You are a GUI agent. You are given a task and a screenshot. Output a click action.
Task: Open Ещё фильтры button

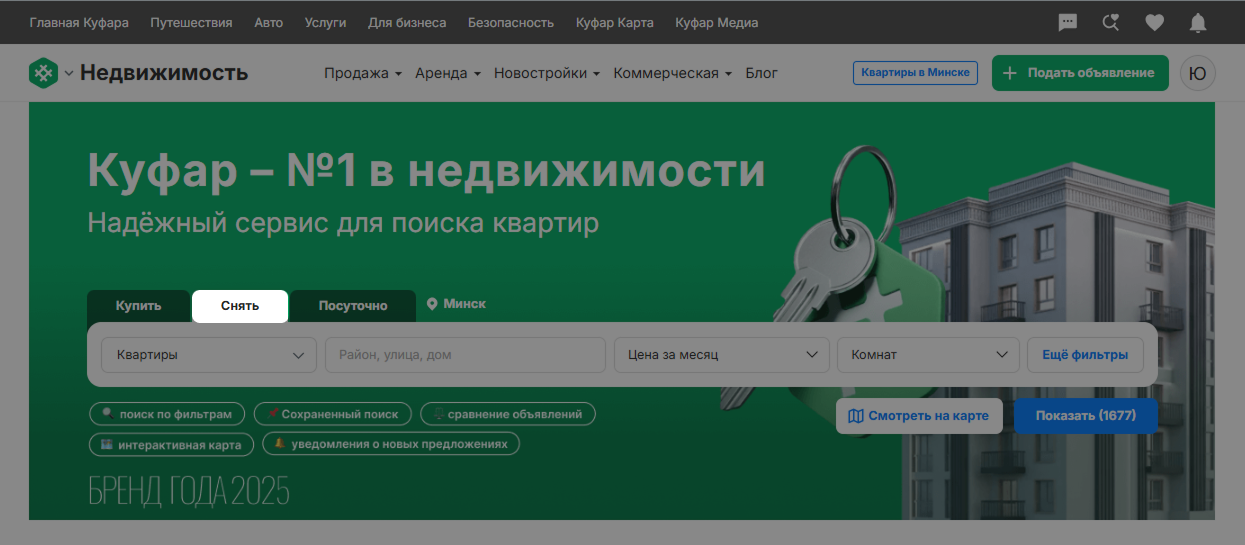coord(1085,355)
